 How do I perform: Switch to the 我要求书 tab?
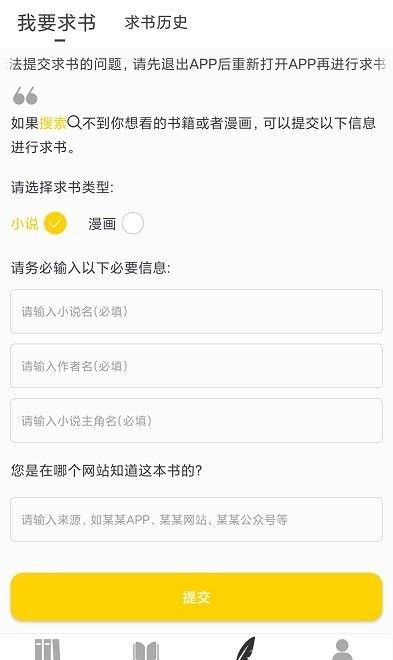point(57,23)
